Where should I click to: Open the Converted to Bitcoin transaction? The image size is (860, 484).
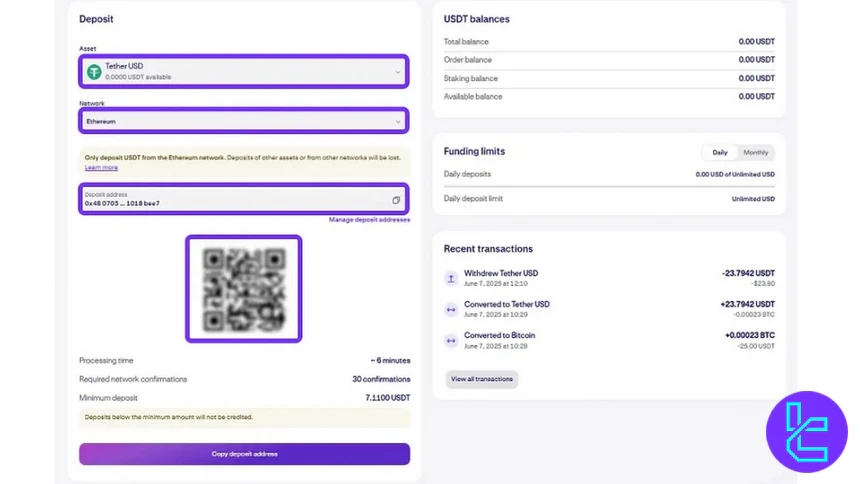pos(609,340)
